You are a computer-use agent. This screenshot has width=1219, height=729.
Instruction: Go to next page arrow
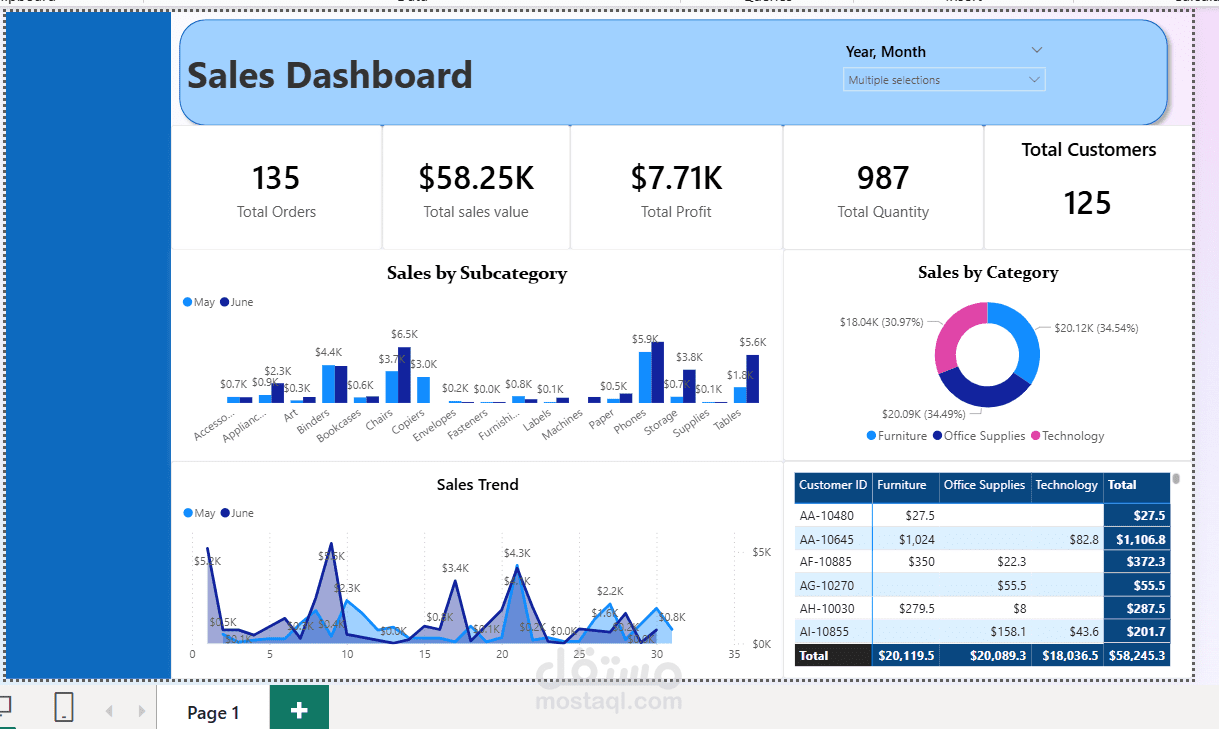tap(141, 711)
